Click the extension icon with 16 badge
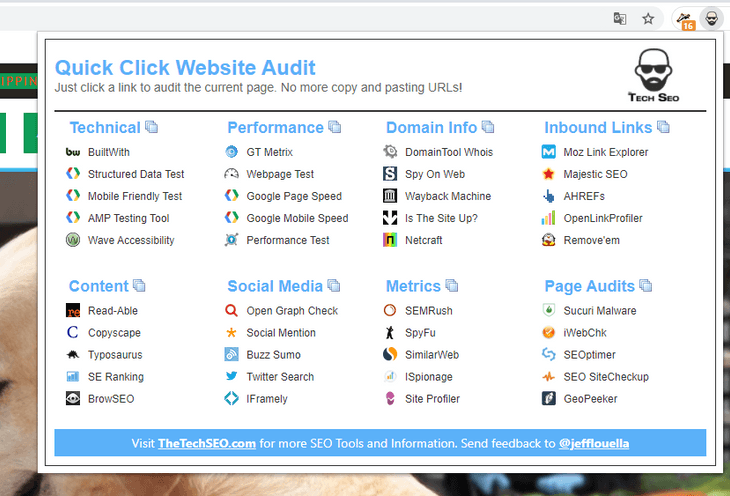 point(685,20)
